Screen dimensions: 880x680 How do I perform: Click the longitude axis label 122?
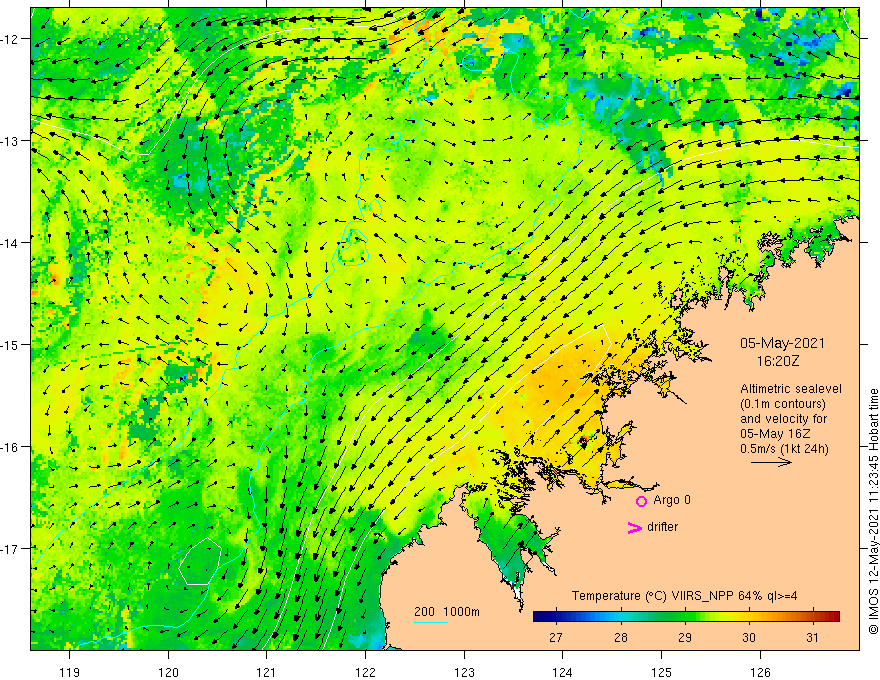365,672
